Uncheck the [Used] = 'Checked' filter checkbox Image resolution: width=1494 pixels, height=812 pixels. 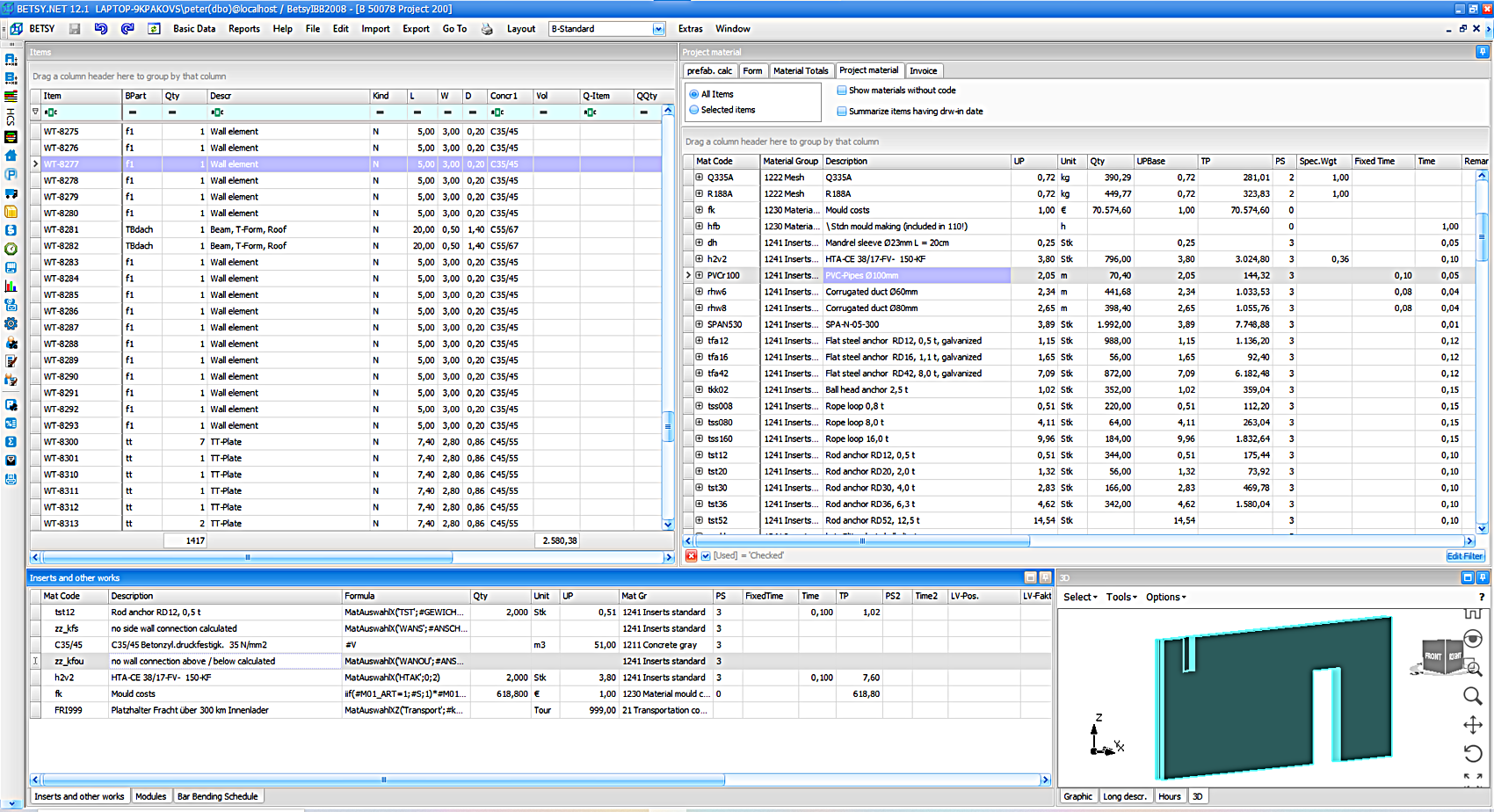pyautogui.click(x=706, y=555)
